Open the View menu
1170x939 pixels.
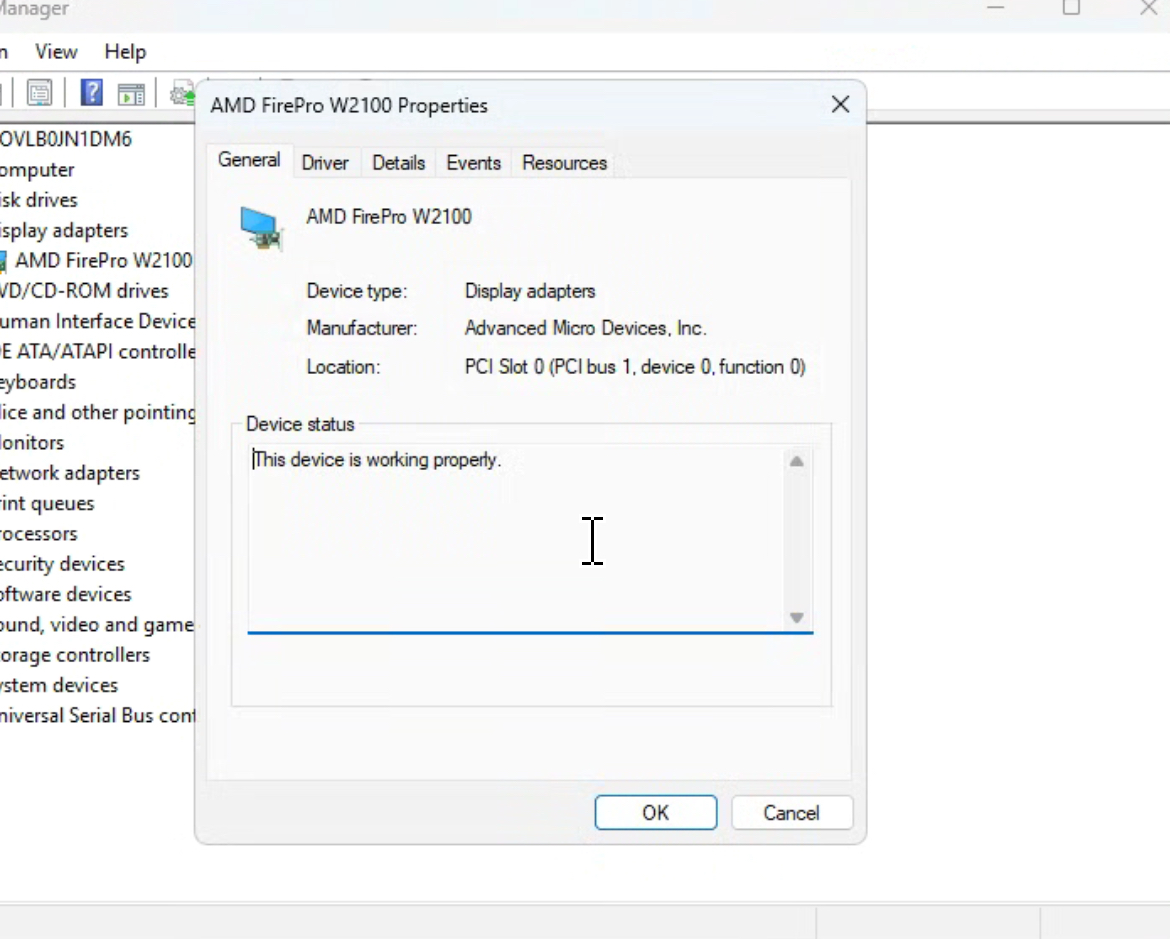click(56, 52)
